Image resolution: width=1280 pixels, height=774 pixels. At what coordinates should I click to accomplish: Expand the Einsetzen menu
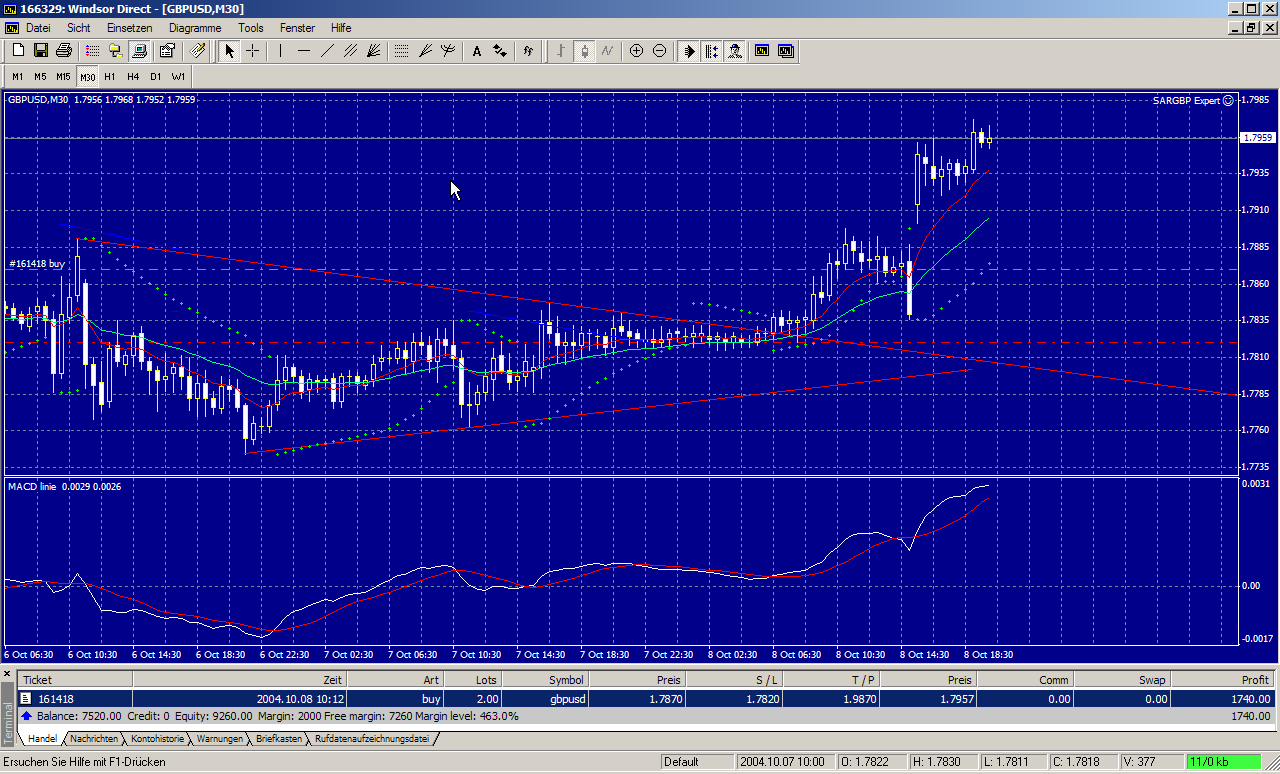pos(130,28)
